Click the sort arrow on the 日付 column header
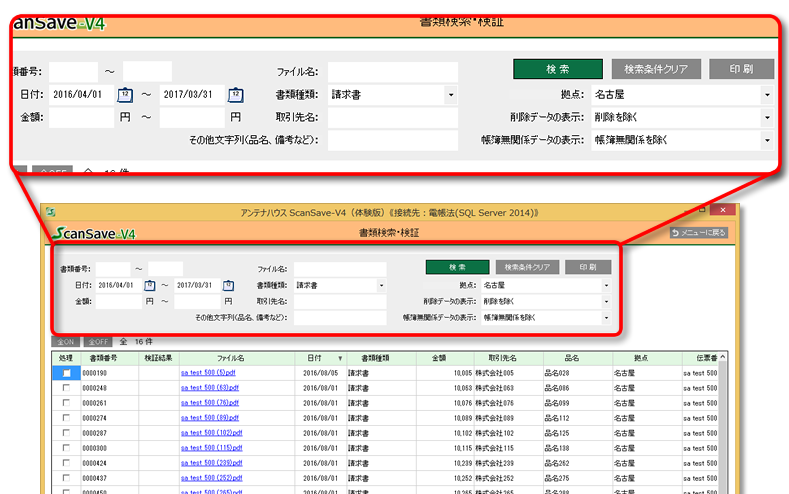 (340, 357)
